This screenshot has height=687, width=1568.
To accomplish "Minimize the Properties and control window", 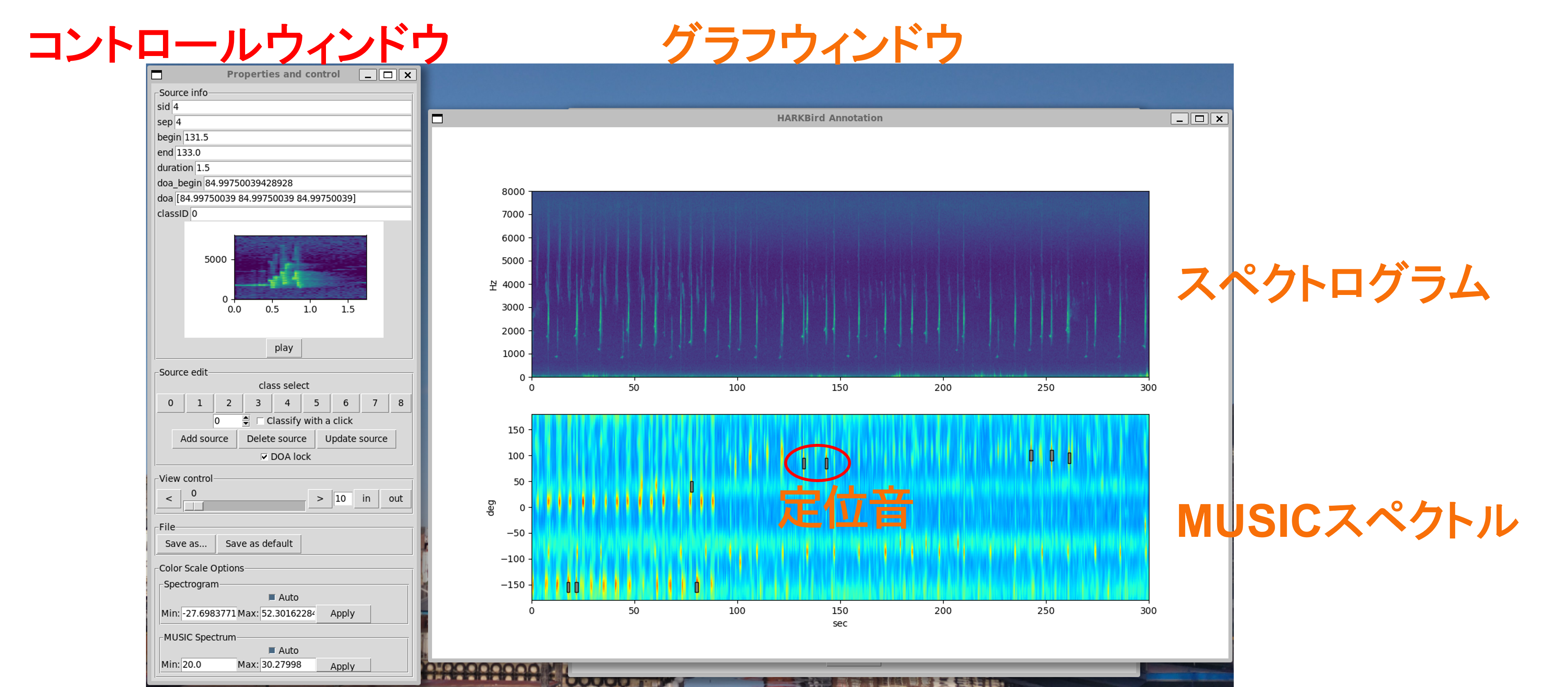I will [x=368, y=75].
